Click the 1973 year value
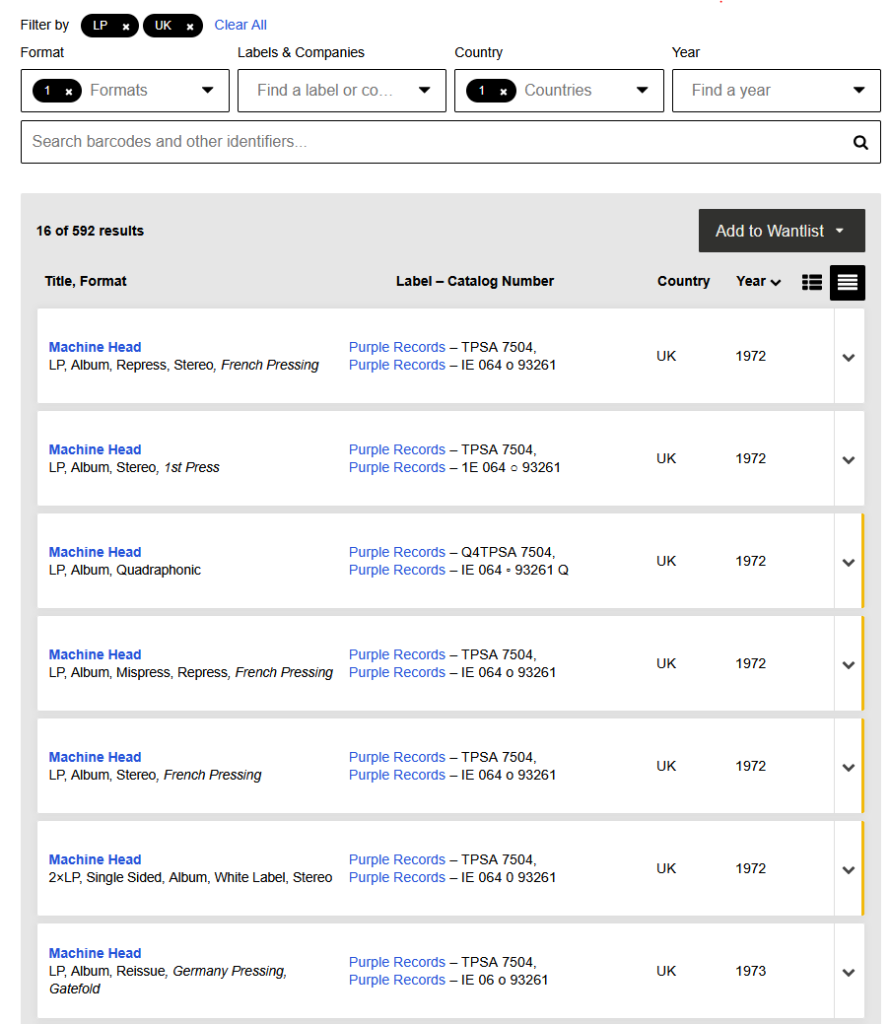 click(750, 971)
